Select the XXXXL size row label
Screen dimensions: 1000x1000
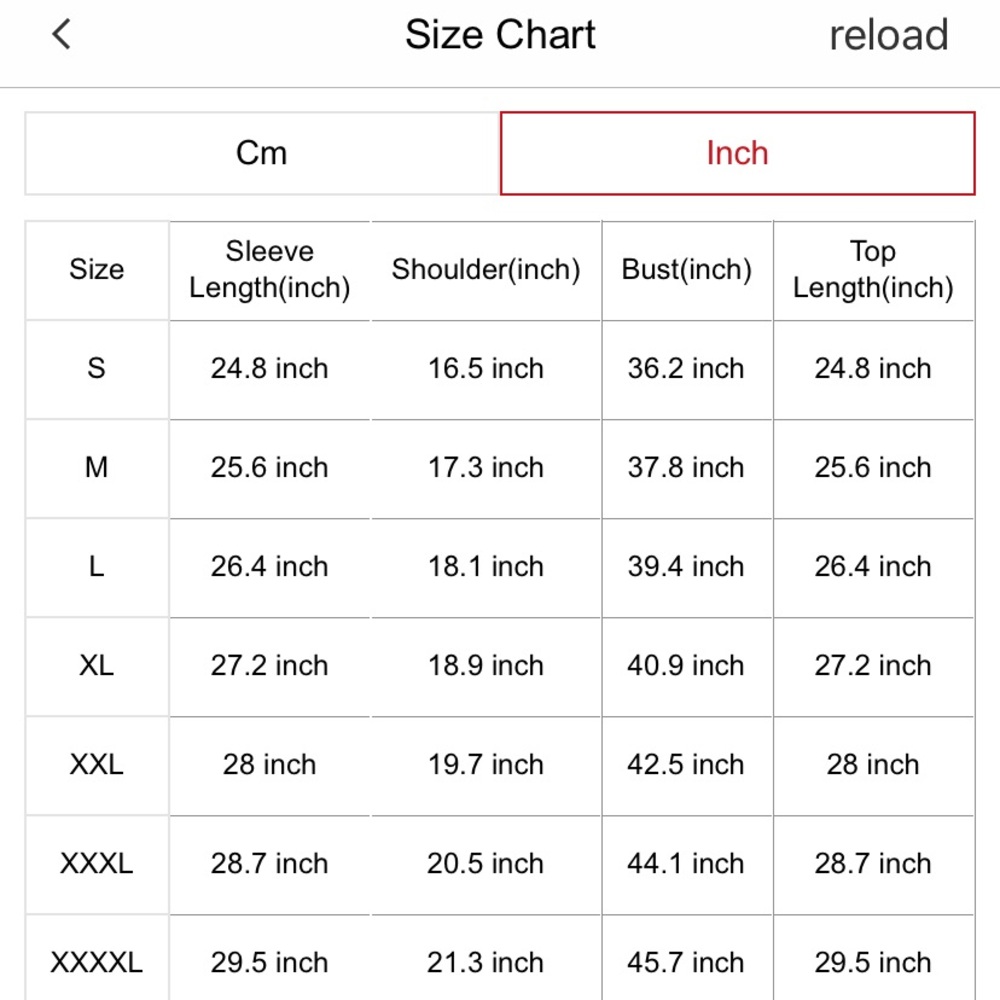tap(97, 963)
